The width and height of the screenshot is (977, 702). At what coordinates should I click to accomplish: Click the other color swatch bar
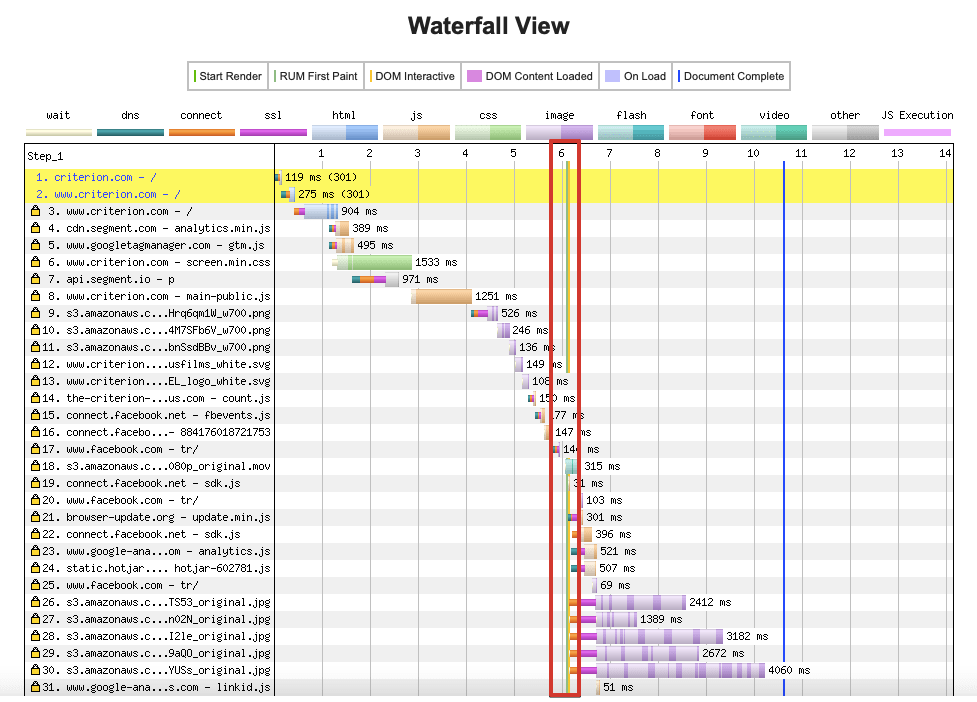(x=846, y=132)
